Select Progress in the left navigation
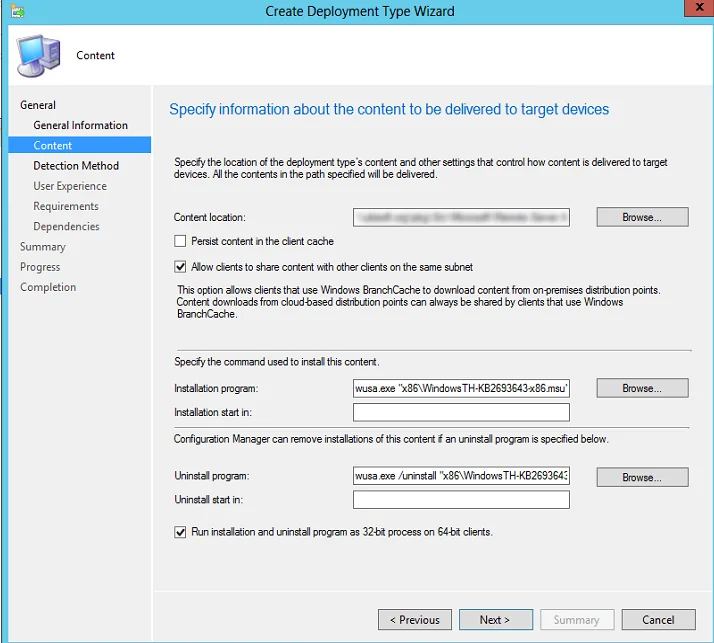Viewport: 714px width, 643px height. point(40,267)
